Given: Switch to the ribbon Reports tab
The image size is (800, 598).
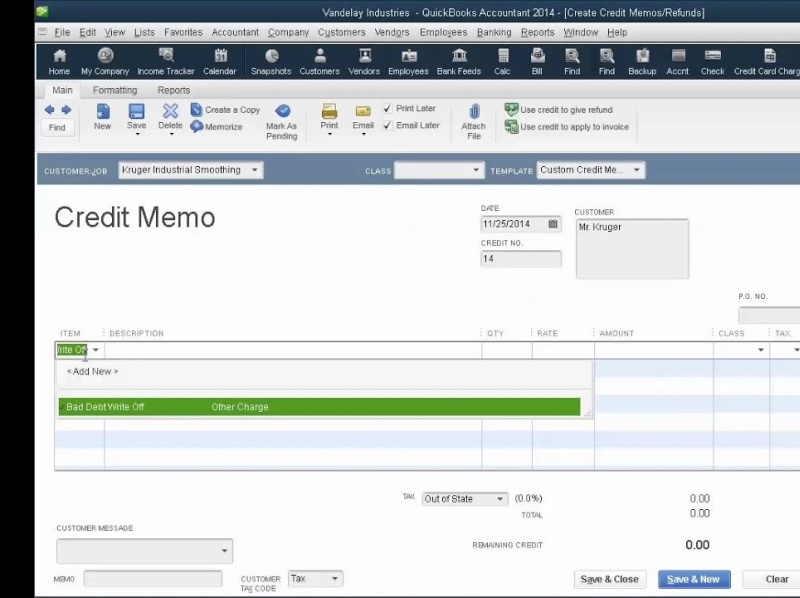Looking at the screenshot, I should [173, 90].
